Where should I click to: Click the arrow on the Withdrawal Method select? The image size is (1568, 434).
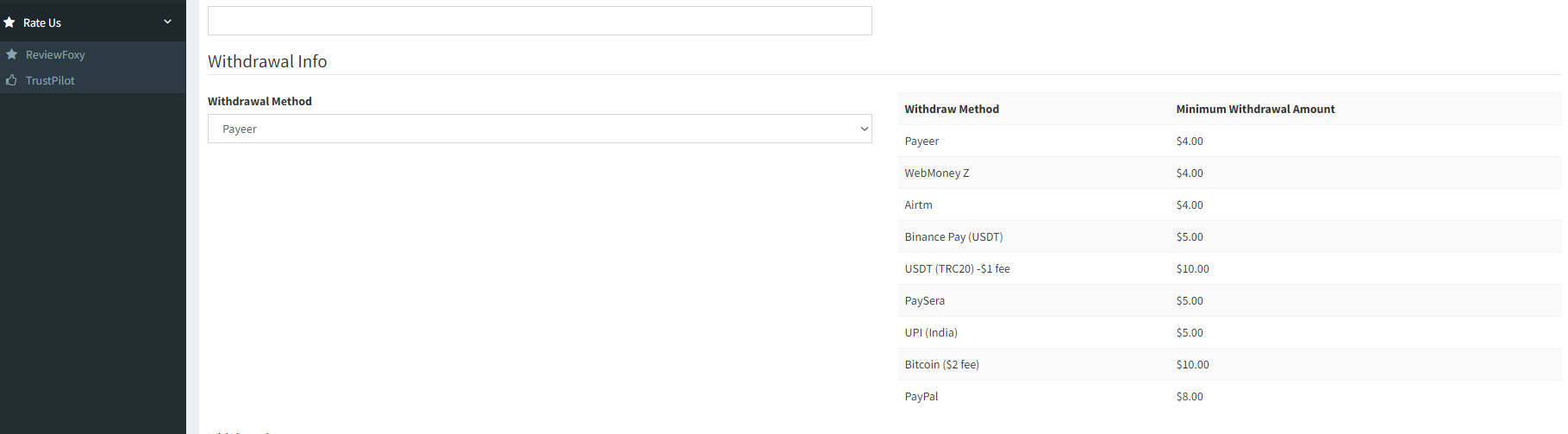click(864, 129)
